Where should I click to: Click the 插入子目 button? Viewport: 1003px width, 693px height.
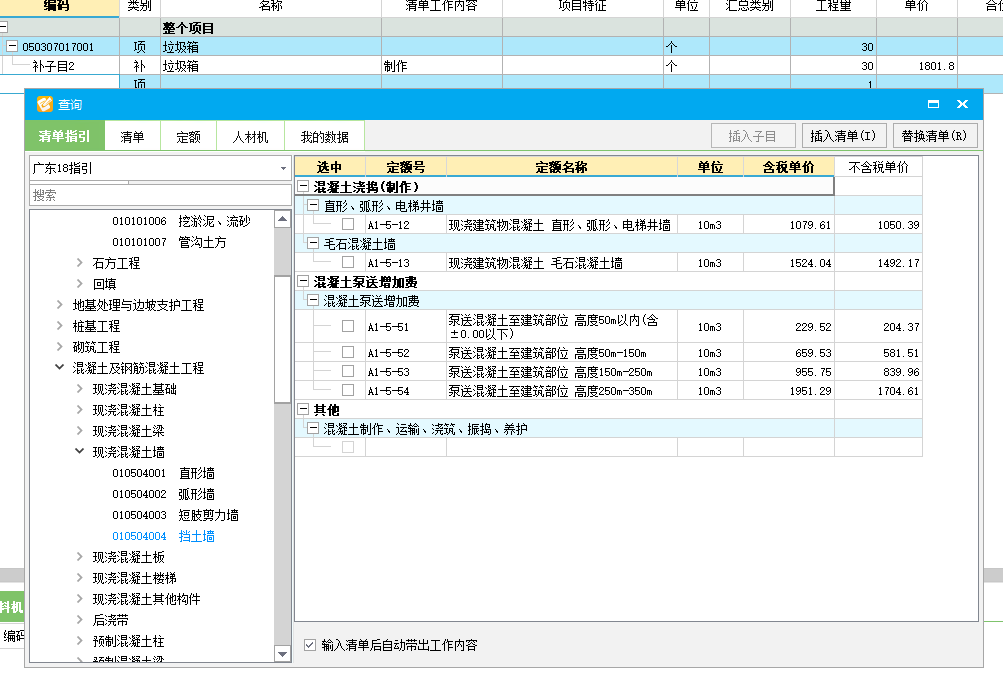click(x=753, y=136)
